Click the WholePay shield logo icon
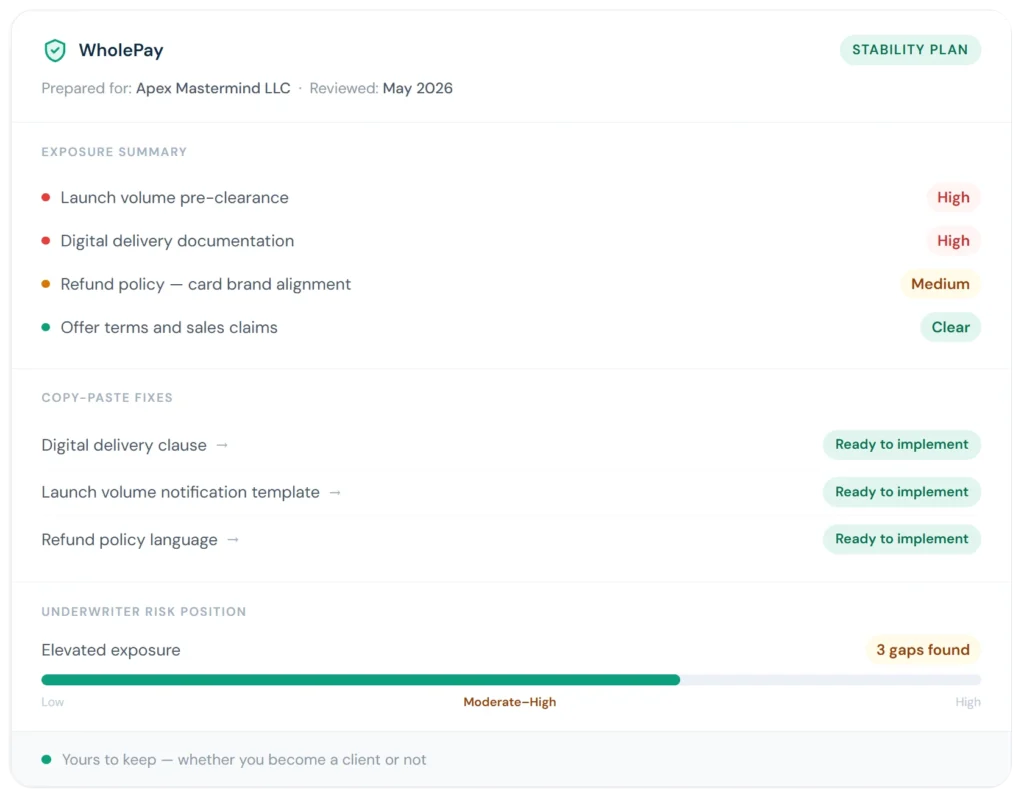The image size is (1024, 800). [x=55, y=50]
